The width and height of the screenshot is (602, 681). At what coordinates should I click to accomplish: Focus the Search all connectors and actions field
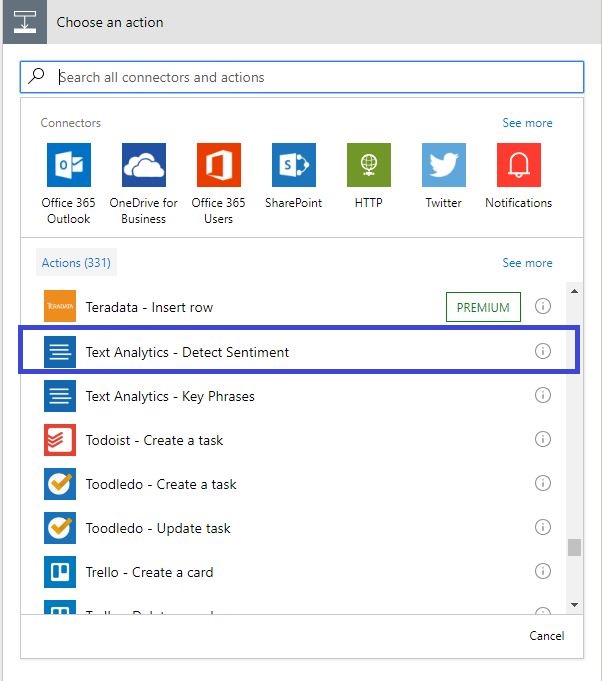pyautogui.click(x=302, y=77)
